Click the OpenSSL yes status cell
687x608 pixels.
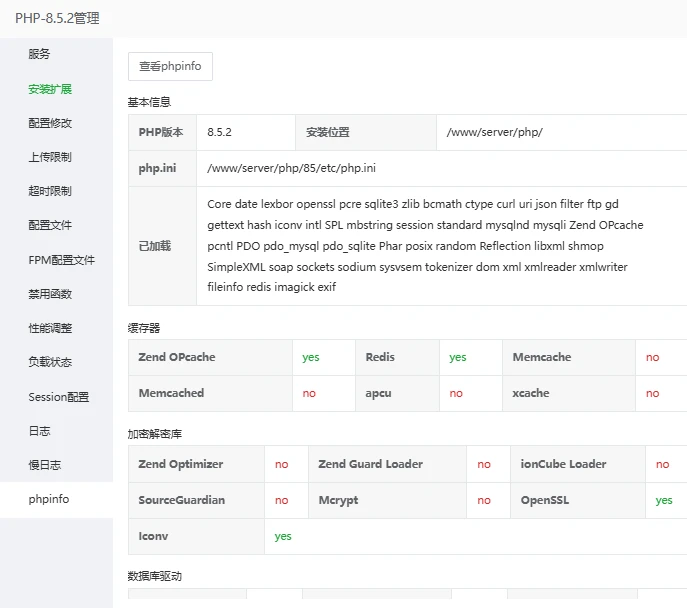(x=664, y=500)
